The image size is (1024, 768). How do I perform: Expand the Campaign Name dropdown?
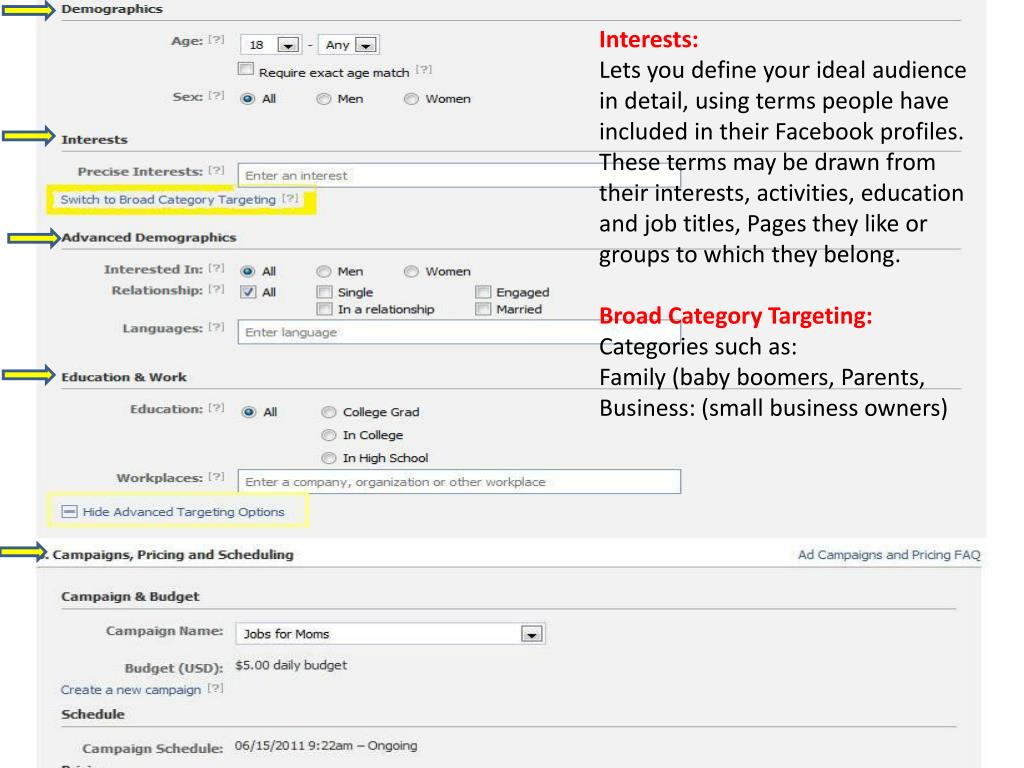[x=391, y=633]
